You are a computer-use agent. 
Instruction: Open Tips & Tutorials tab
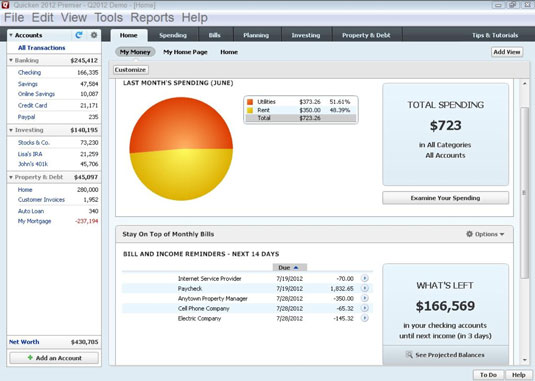pos(495,35)
